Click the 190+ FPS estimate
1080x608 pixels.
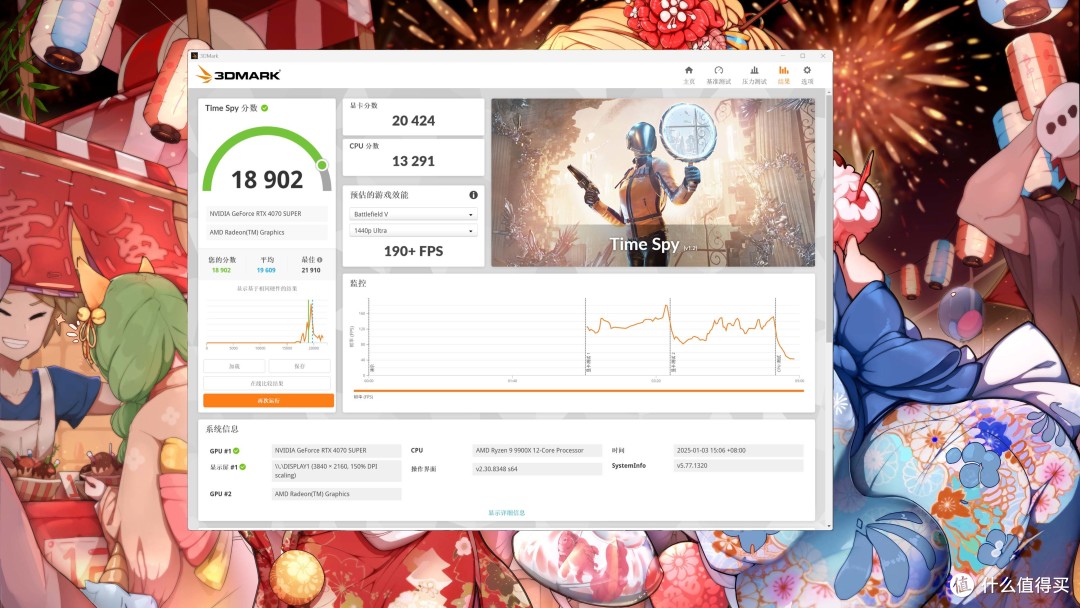(x=413, y=251)
